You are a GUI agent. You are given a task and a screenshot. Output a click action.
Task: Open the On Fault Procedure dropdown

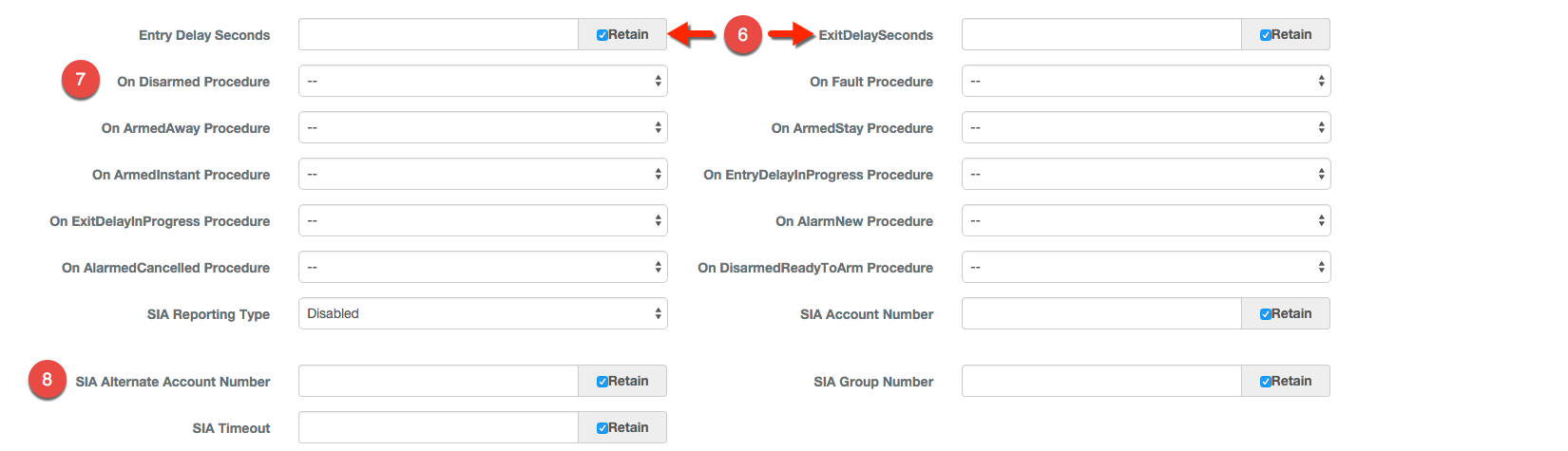[x=1146, y=82]
